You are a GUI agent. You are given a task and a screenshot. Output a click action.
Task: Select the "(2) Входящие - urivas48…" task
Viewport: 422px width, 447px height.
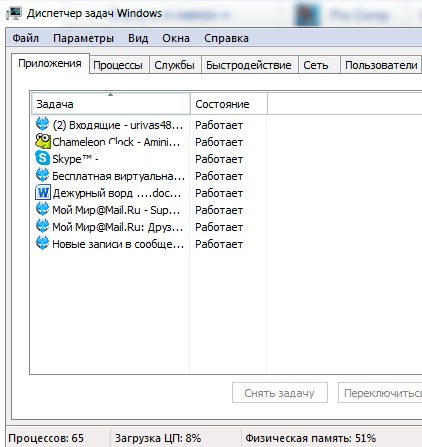pyautogui.click(x=118, y=125)
